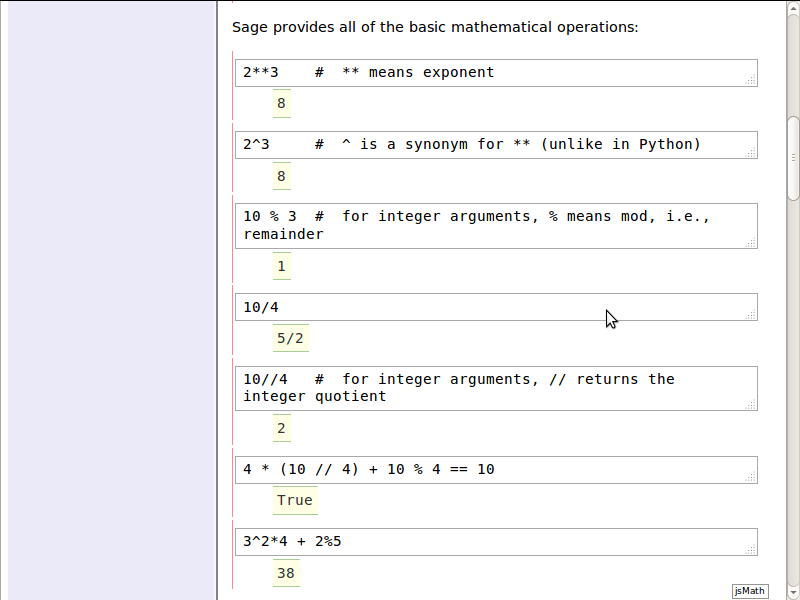The width and height of the screenshot is (800, 600).
Task: Click the True output result
Action: (295, 500)
